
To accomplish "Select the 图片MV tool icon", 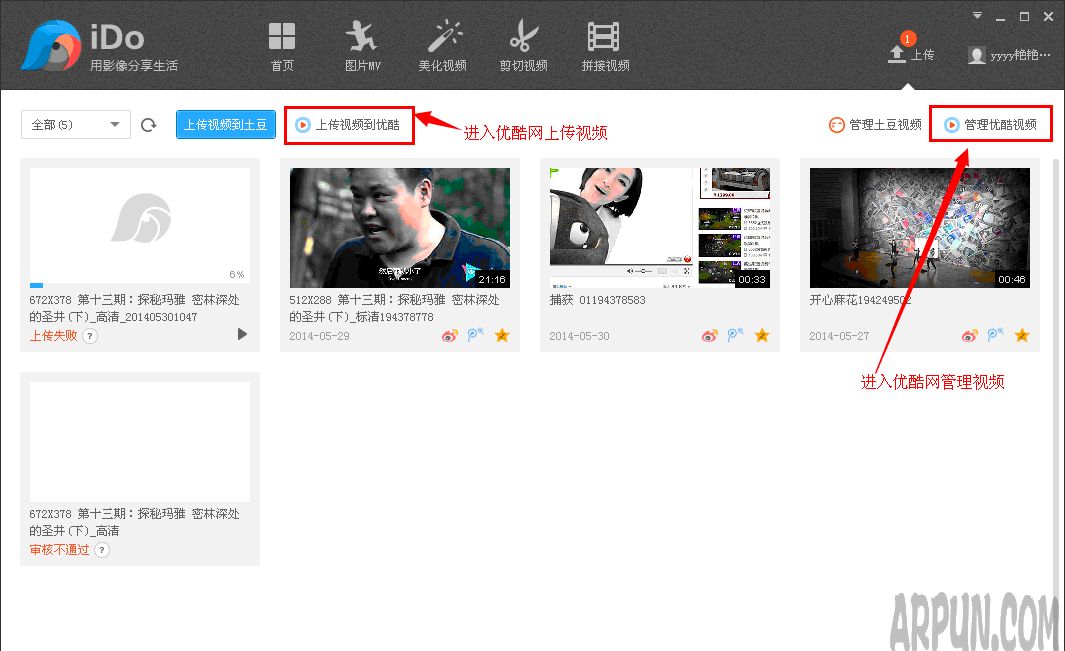I will click(362, 44).
